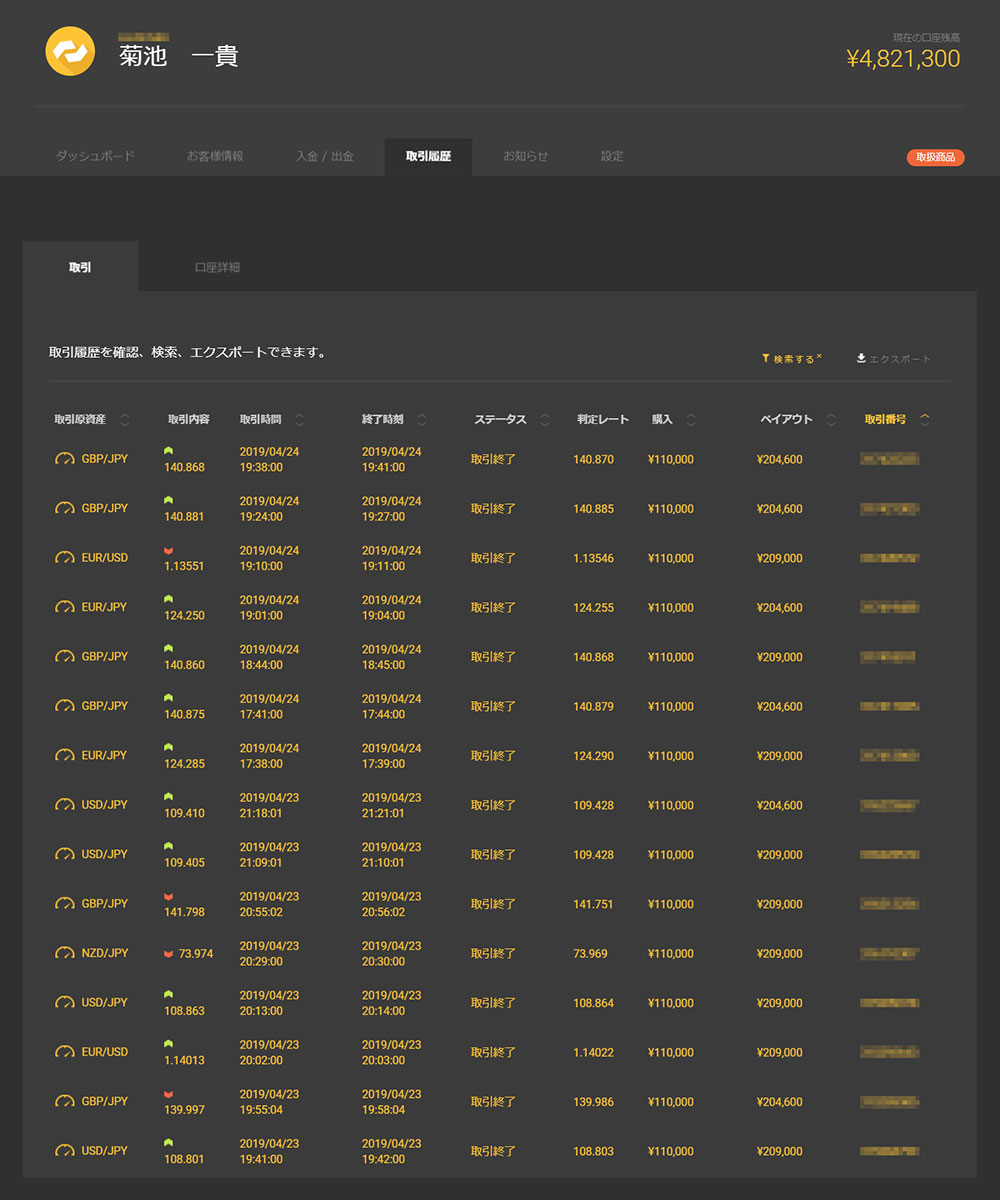Click the account balance ¥4,821,300
The width and height of the screenshot is (1000, 1200).
[x=903, y=59]
